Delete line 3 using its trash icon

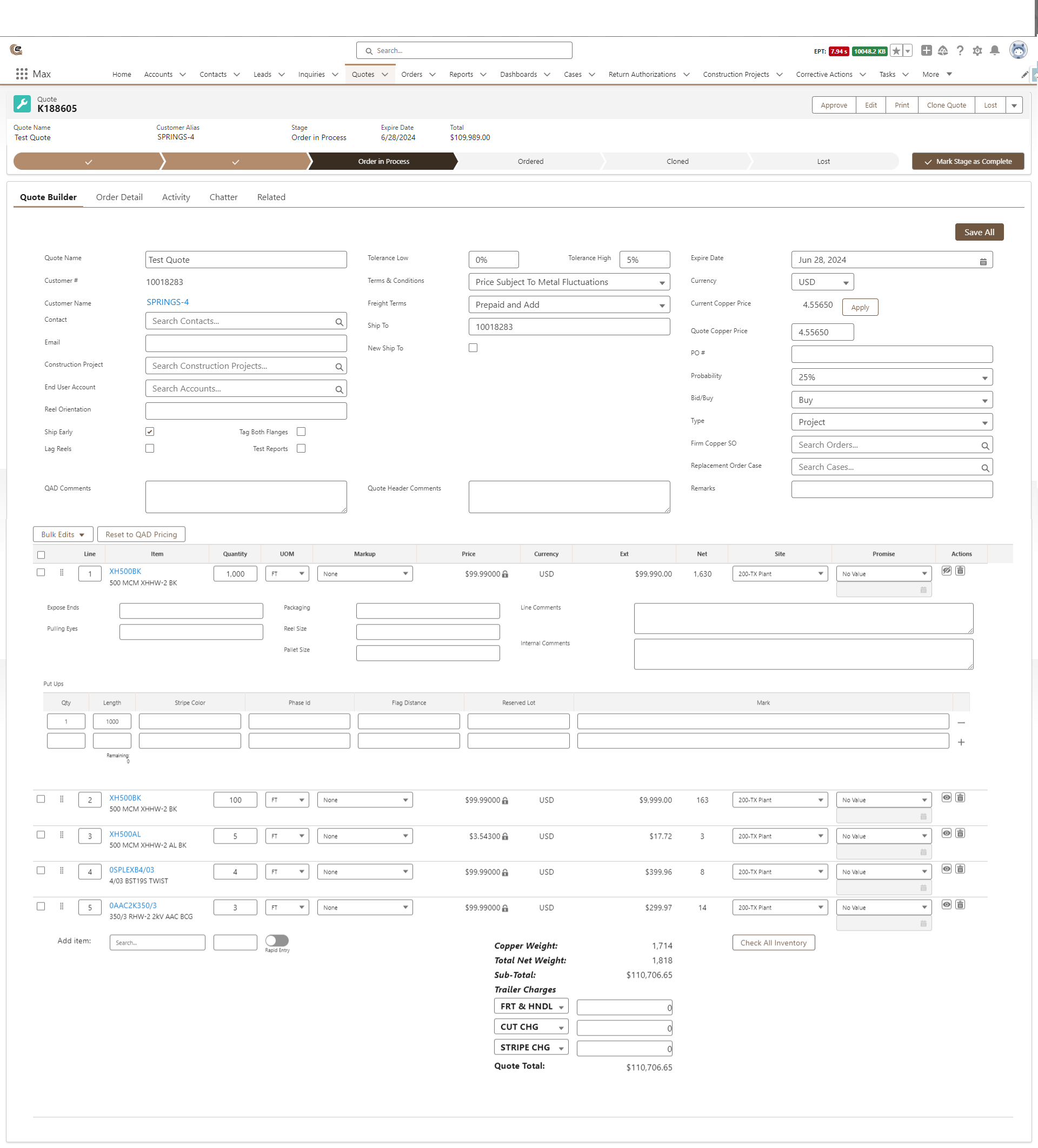coord(960,833)
